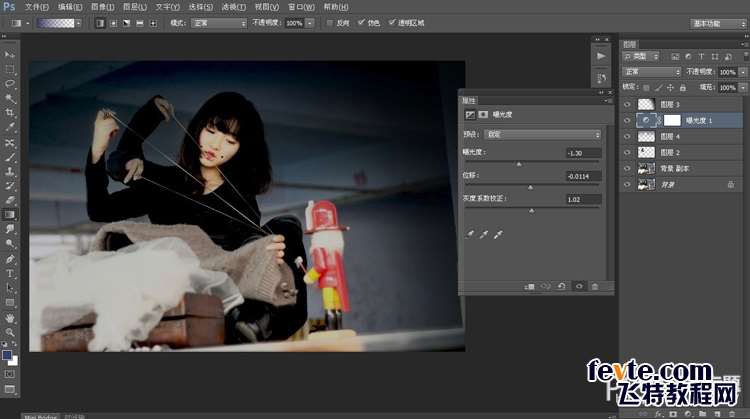This screenshot has width=750, height=419.
Task: Click the trash icon in Properties panel
Action: [x=595, y=287]
